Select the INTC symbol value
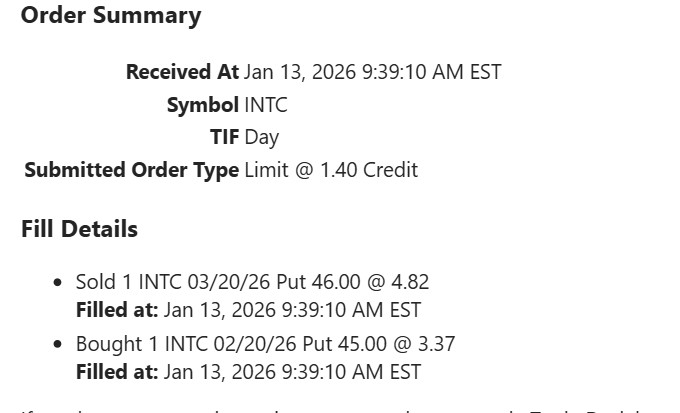Screen dimensions: 680x413 (266, 105)
